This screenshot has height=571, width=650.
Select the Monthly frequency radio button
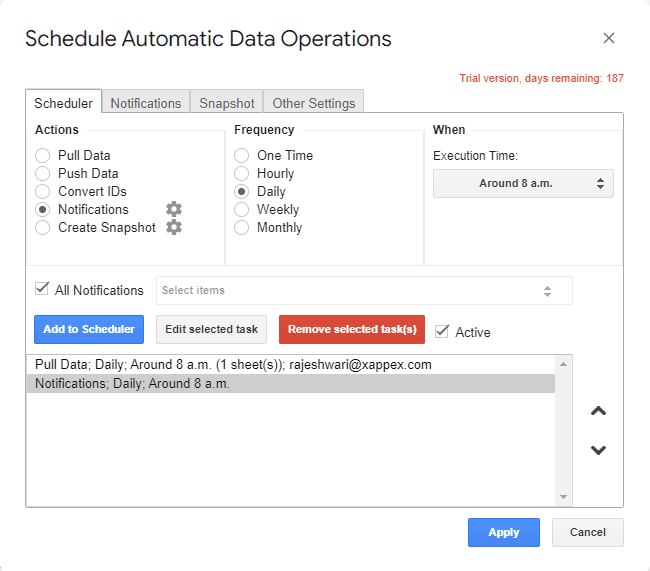[241, 227]
